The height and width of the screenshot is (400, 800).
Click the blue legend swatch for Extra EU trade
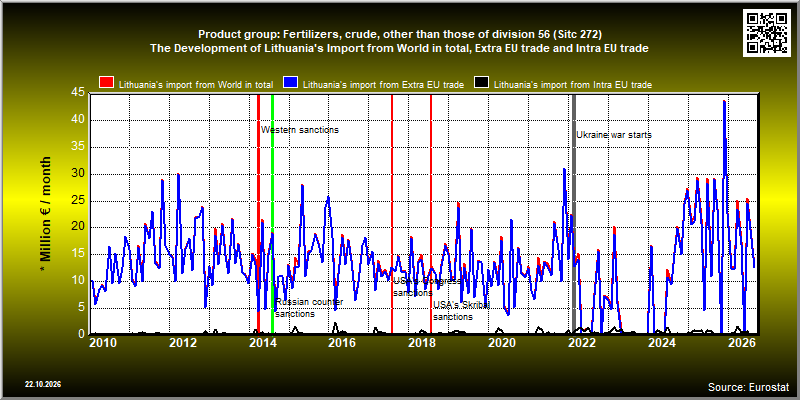[291, 83]
